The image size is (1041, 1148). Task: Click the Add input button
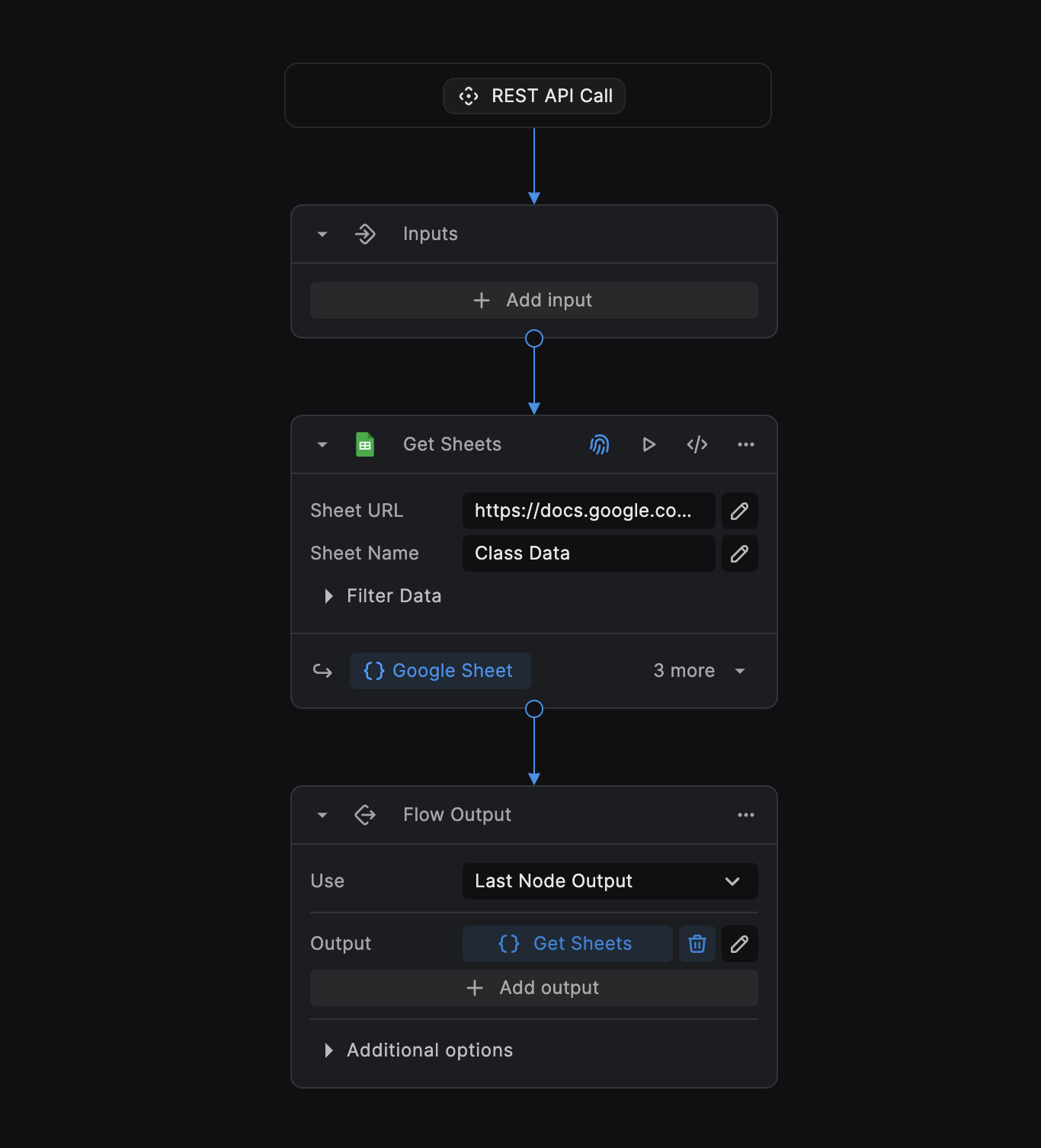(533, 300)
